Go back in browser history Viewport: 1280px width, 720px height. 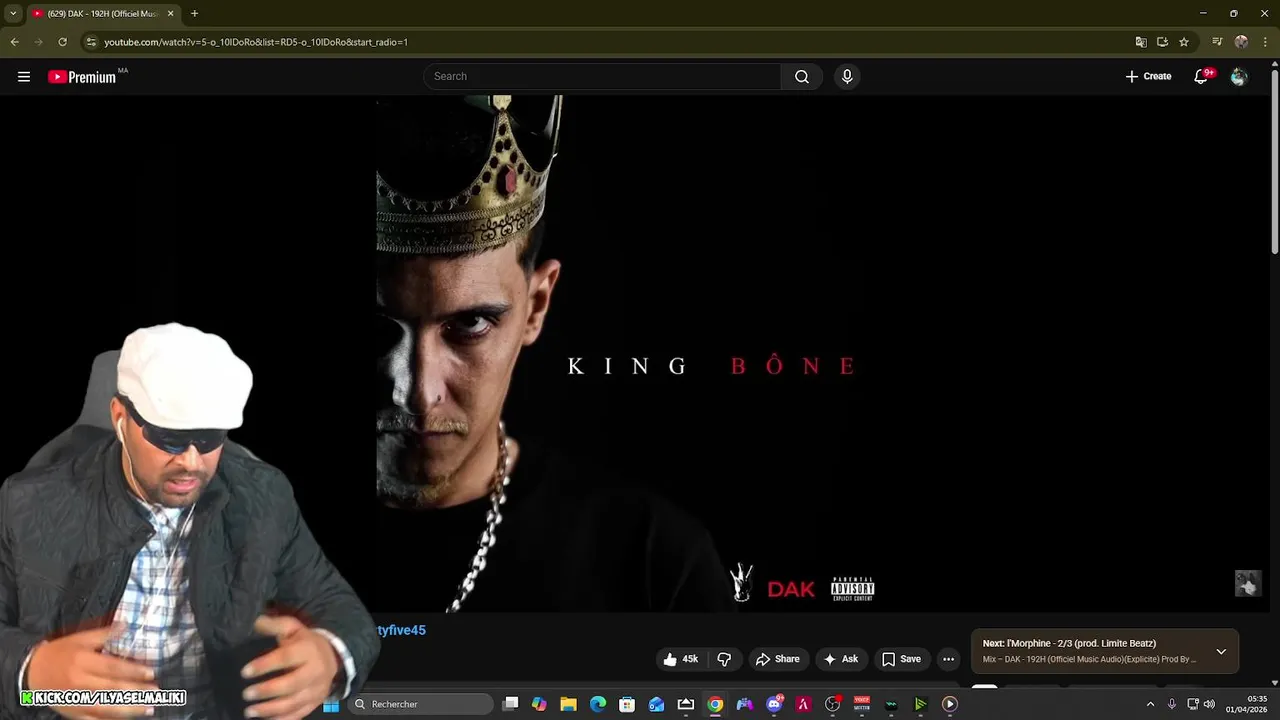pyautogui.click(x=14, y=42)
